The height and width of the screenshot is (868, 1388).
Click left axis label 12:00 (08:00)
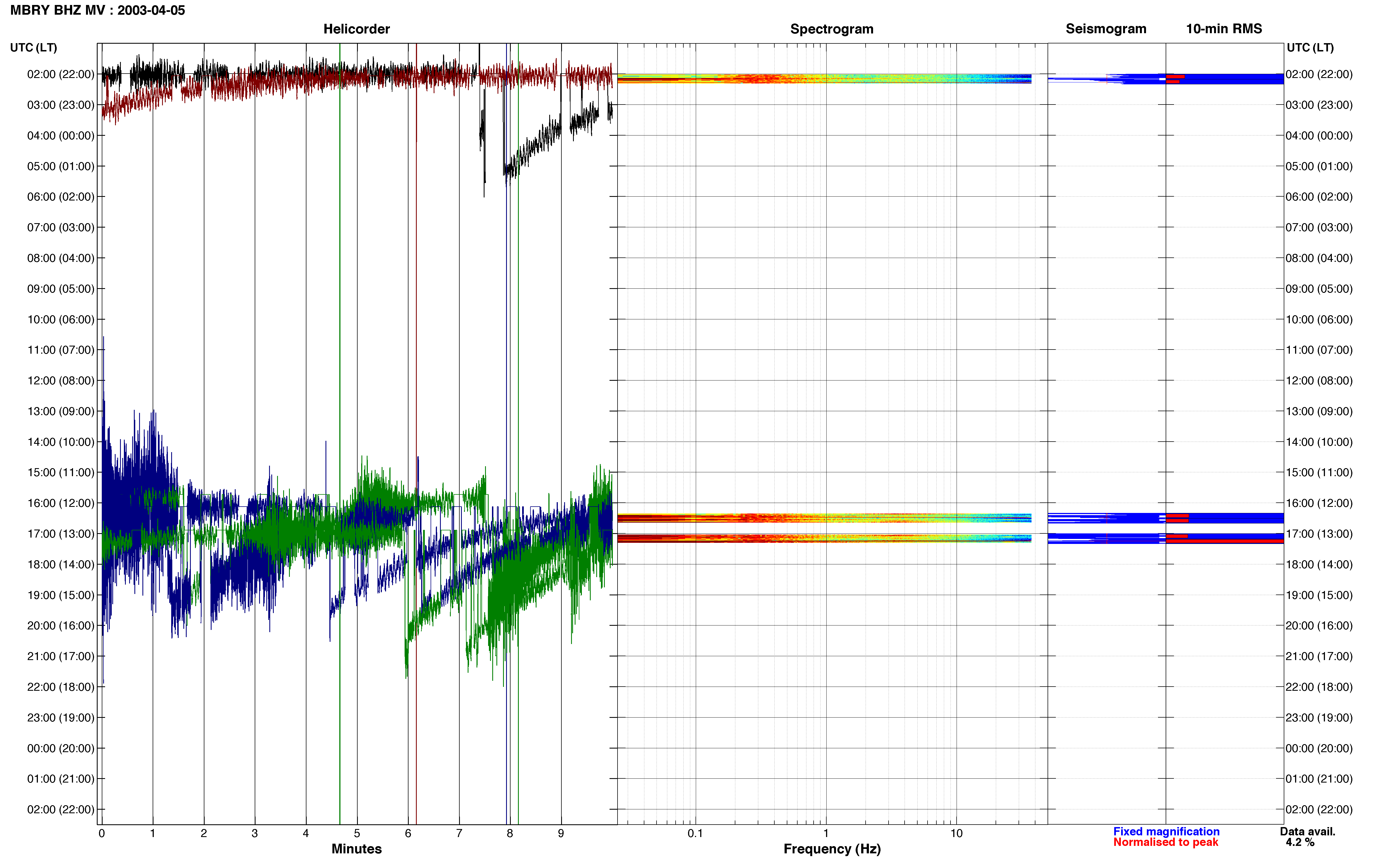61,380
